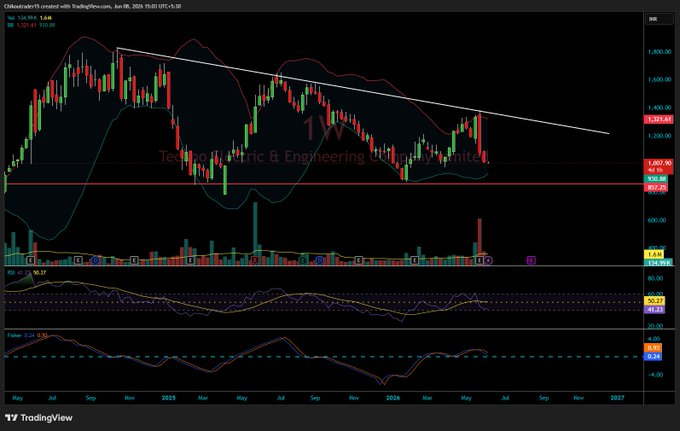Click the 2026 label on time axis

coord(392,398)
